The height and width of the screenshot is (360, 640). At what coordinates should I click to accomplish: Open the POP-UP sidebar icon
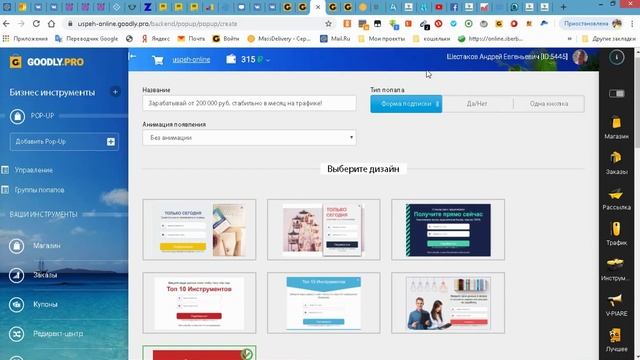pyautogui.click(x=17, y=116)
